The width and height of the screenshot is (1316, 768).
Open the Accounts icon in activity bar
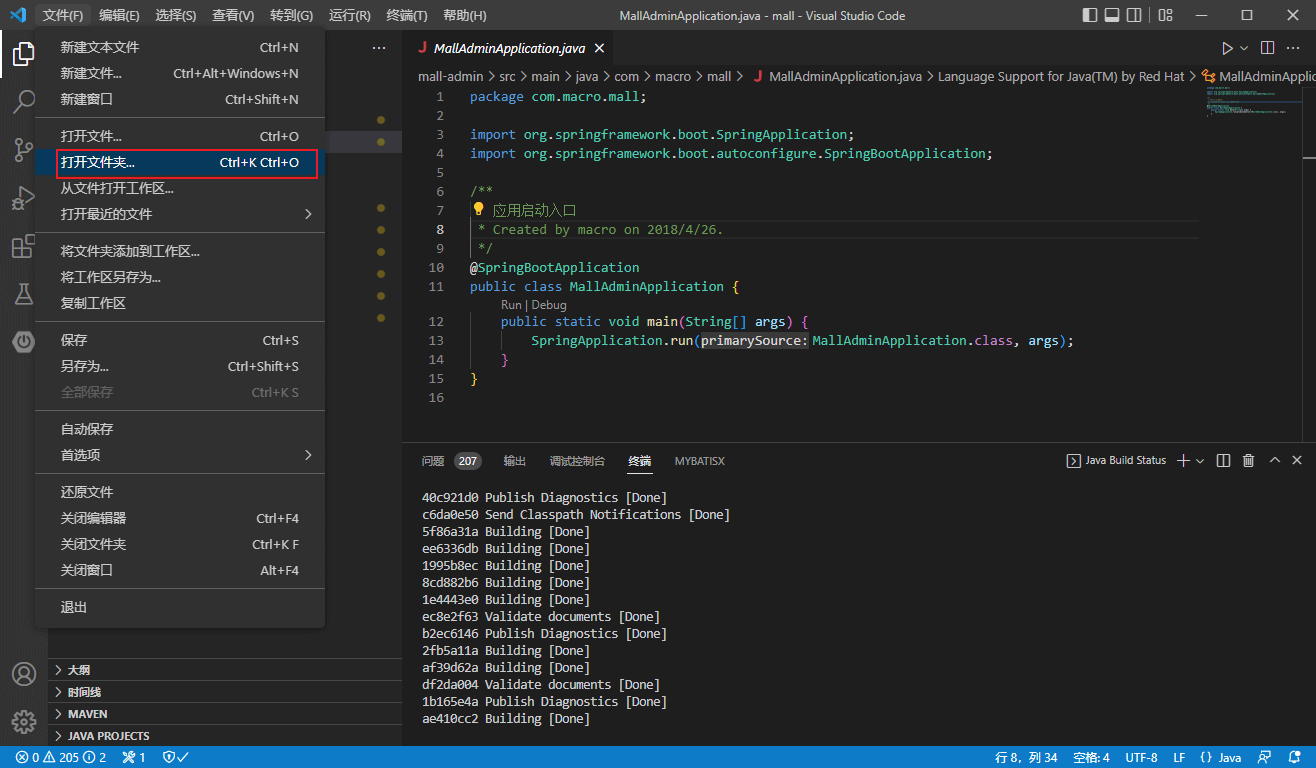click(x=24, y=674)
